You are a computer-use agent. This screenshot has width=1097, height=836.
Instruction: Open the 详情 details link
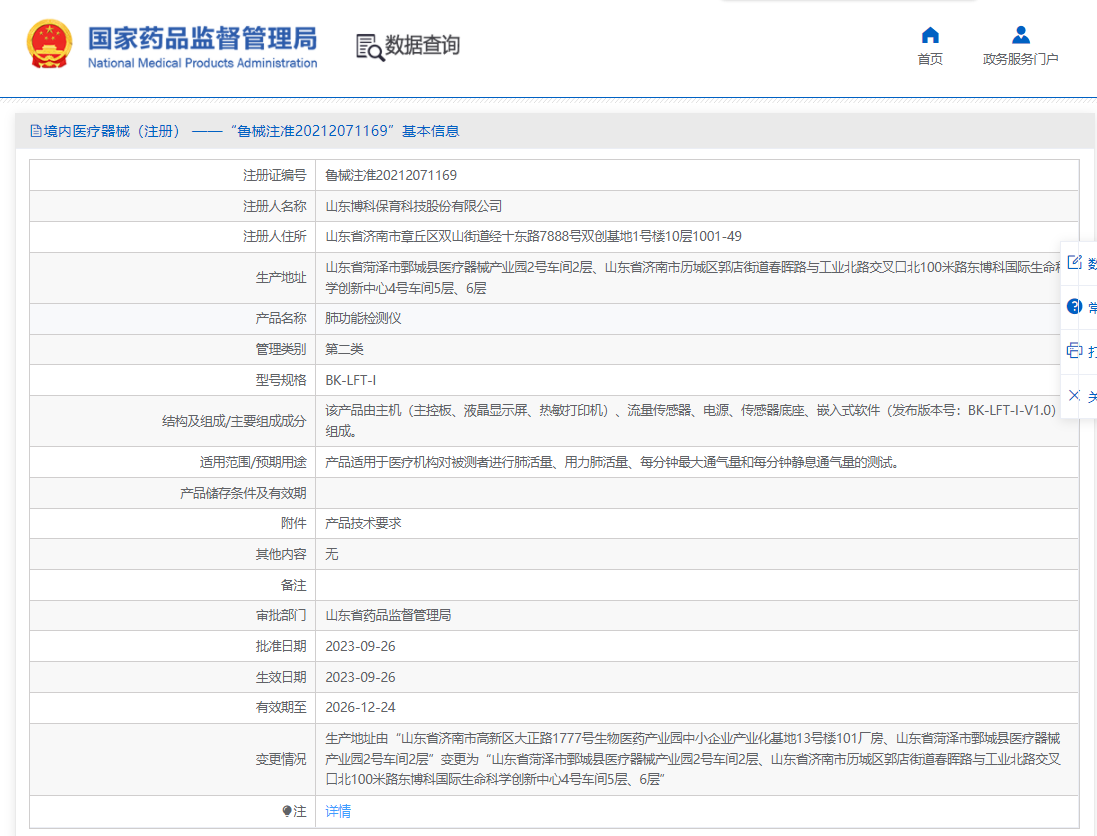338,811
